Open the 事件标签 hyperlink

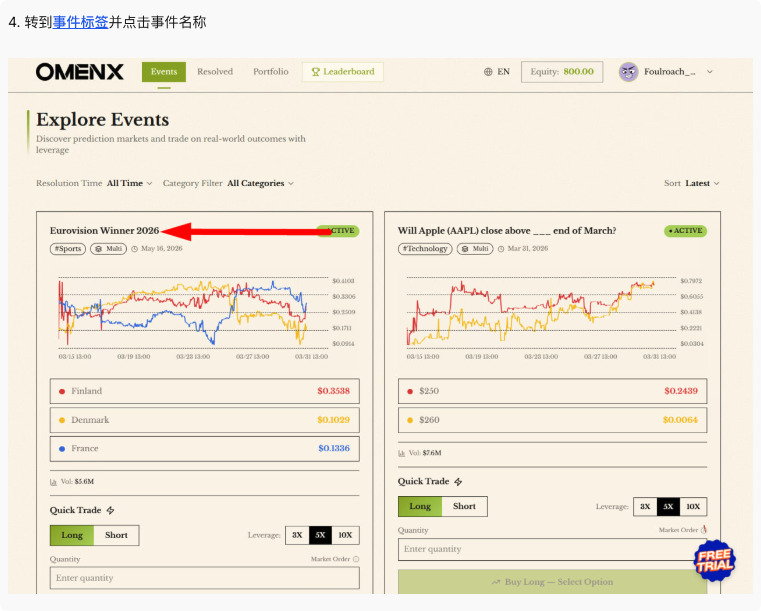click(81, 22)
